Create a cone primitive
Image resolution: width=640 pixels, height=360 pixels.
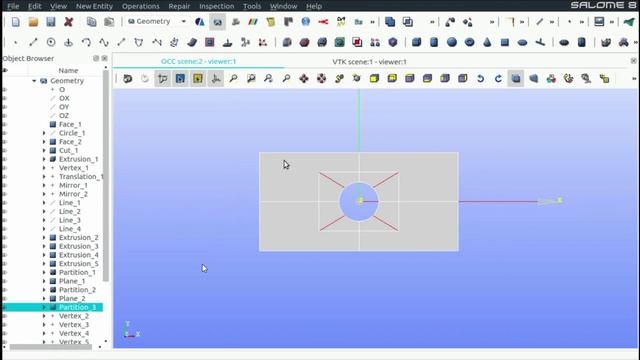[487, 42]
